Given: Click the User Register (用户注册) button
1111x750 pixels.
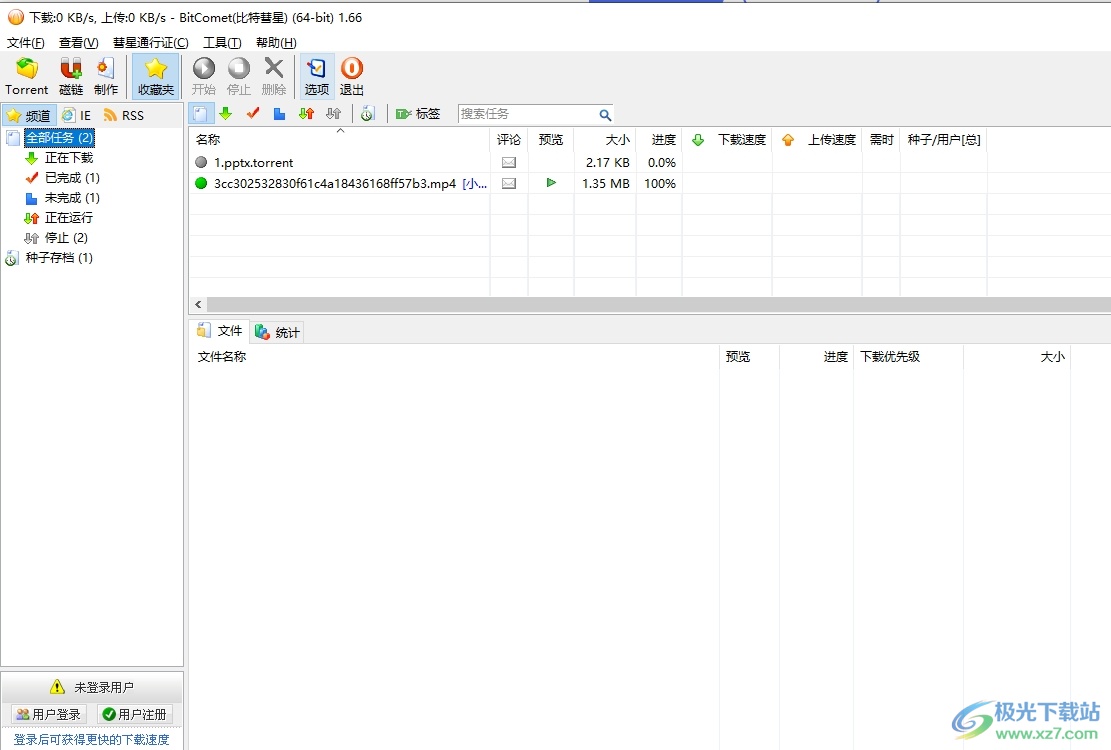Looking at the screenshot, I should point(135,714).
